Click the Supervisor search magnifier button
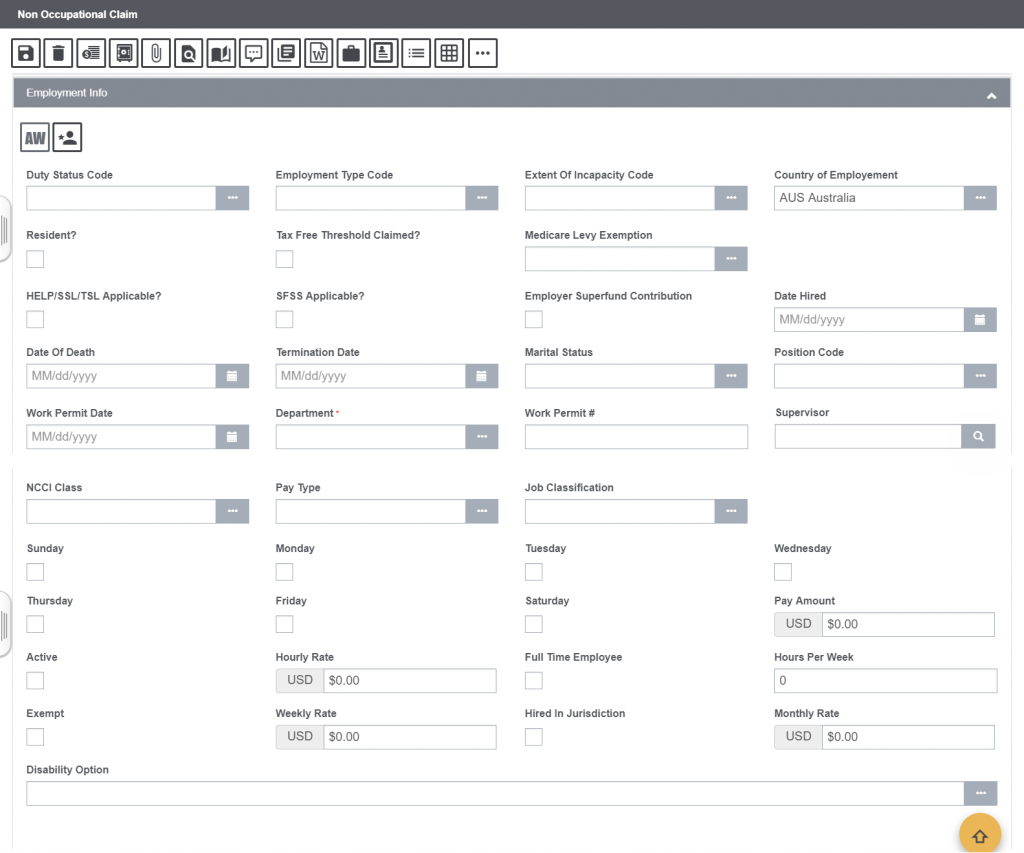Screen dimensions: 1024x853 978,436
